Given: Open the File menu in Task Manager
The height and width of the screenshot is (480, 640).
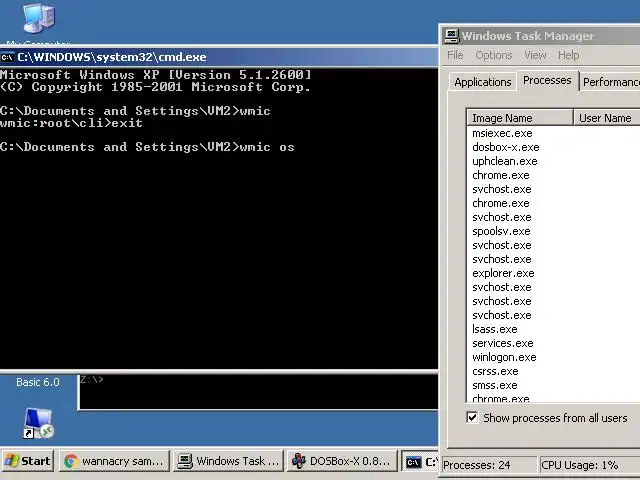Looking at the screenshot, I should [455, 55].
